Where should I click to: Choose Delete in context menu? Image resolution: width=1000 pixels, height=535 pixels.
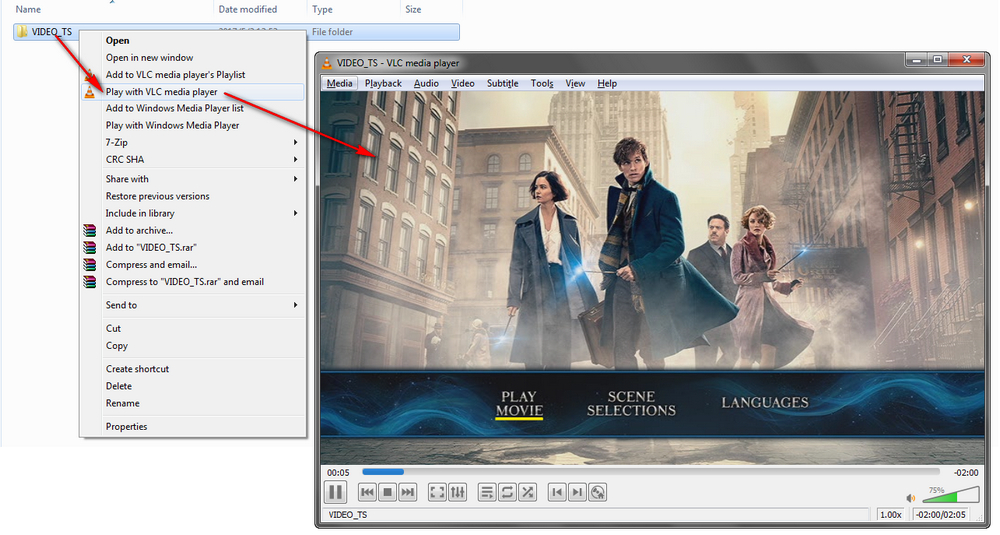[193, 386]
